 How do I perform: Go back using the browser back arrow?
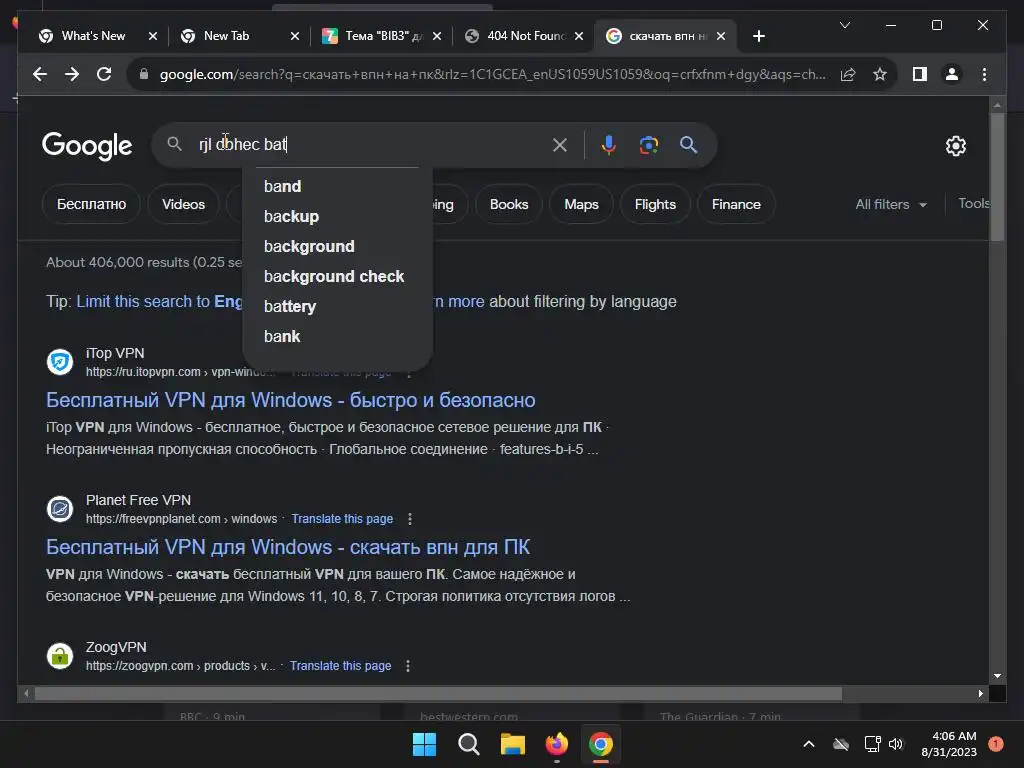(x=40, y=74)
